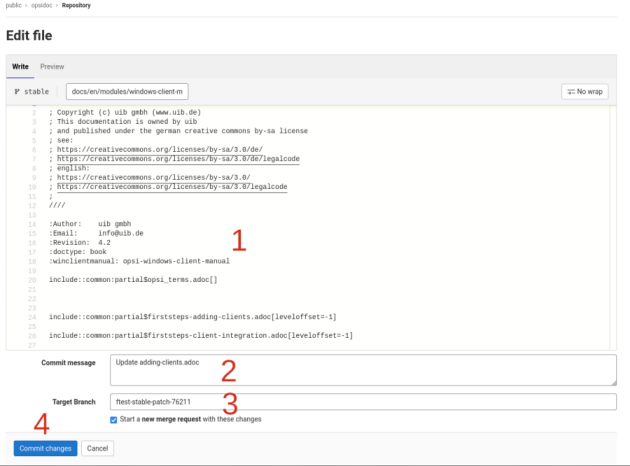This screenshot has height=466, width=630.
Task: Click the resize handle of Commit message box
Action: click(x=611, y=381)
